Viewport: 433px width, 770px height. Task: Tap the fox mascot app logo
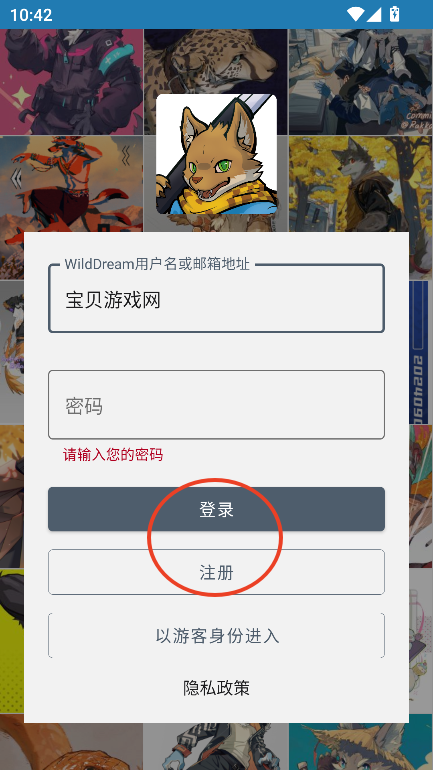click(216, 154)
